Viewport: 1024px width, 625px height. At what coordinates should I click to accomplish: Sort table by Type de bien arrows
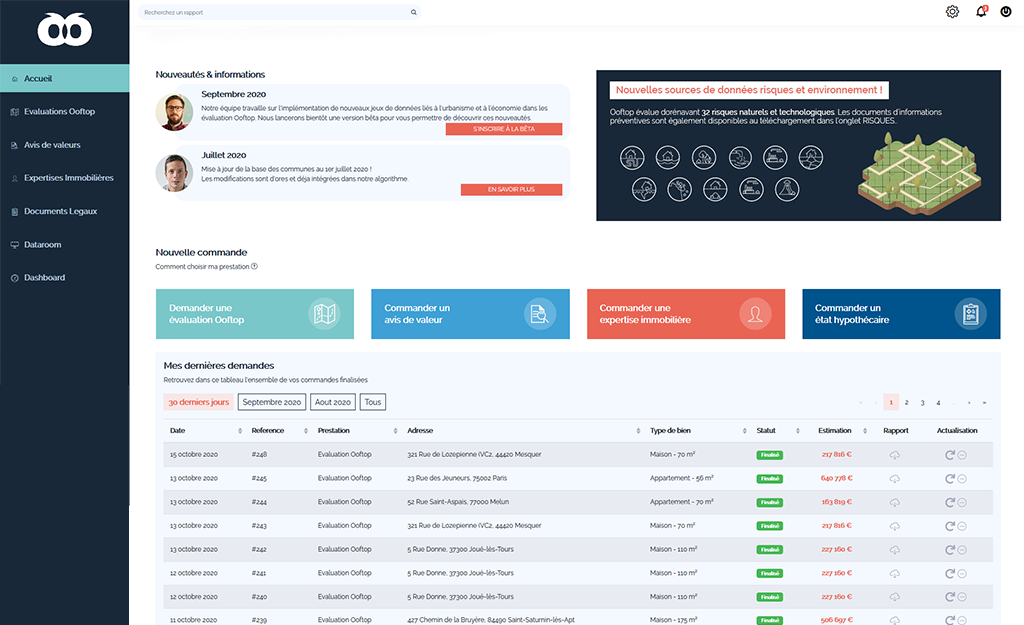(744, 431)
